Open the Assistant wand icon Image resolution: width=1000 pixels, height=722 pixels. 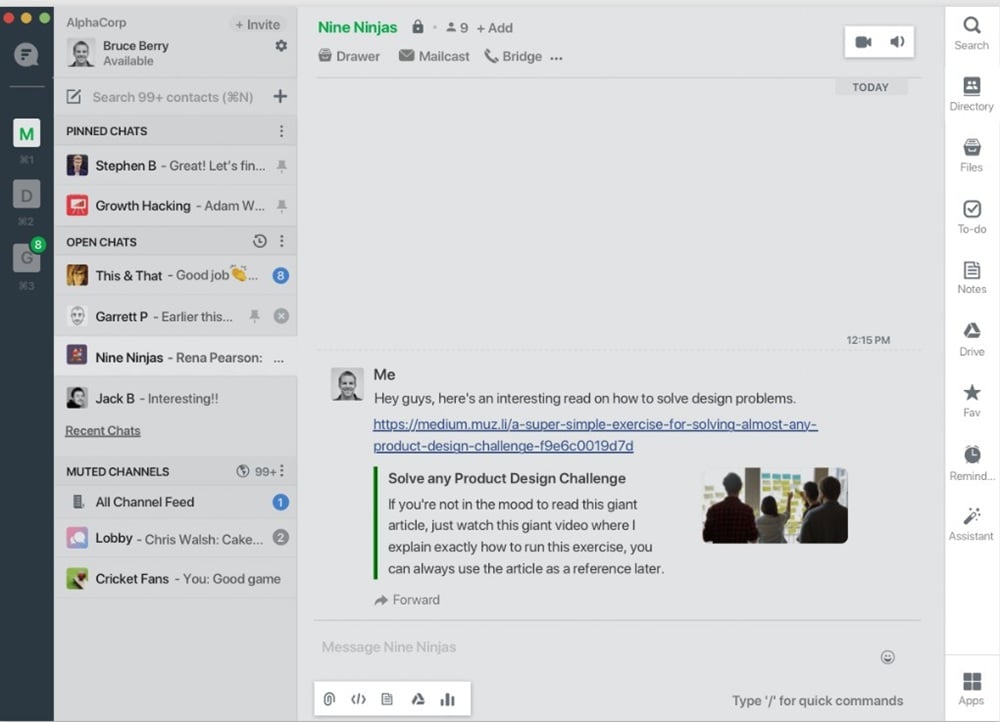coord(971,524)
